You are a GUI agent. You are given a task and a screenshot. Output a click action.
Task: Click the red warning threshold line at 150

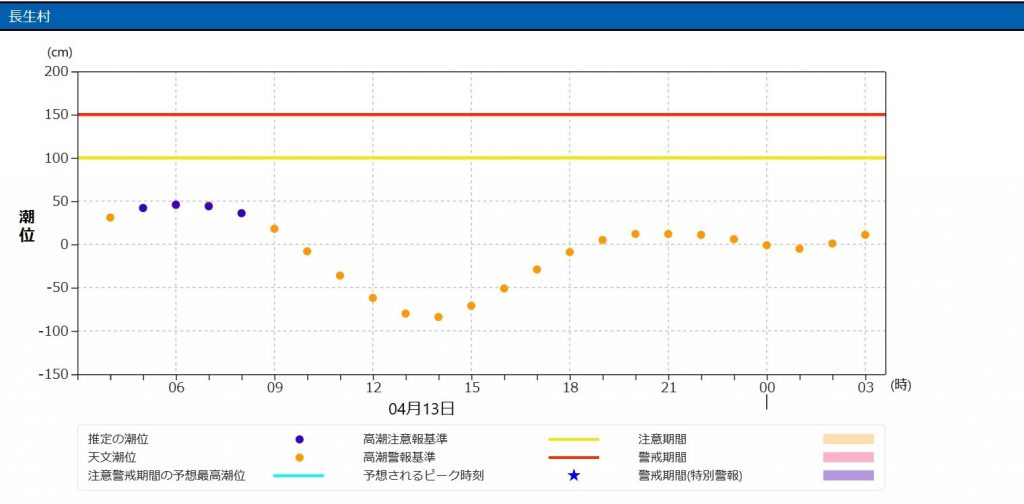point(481,115)
